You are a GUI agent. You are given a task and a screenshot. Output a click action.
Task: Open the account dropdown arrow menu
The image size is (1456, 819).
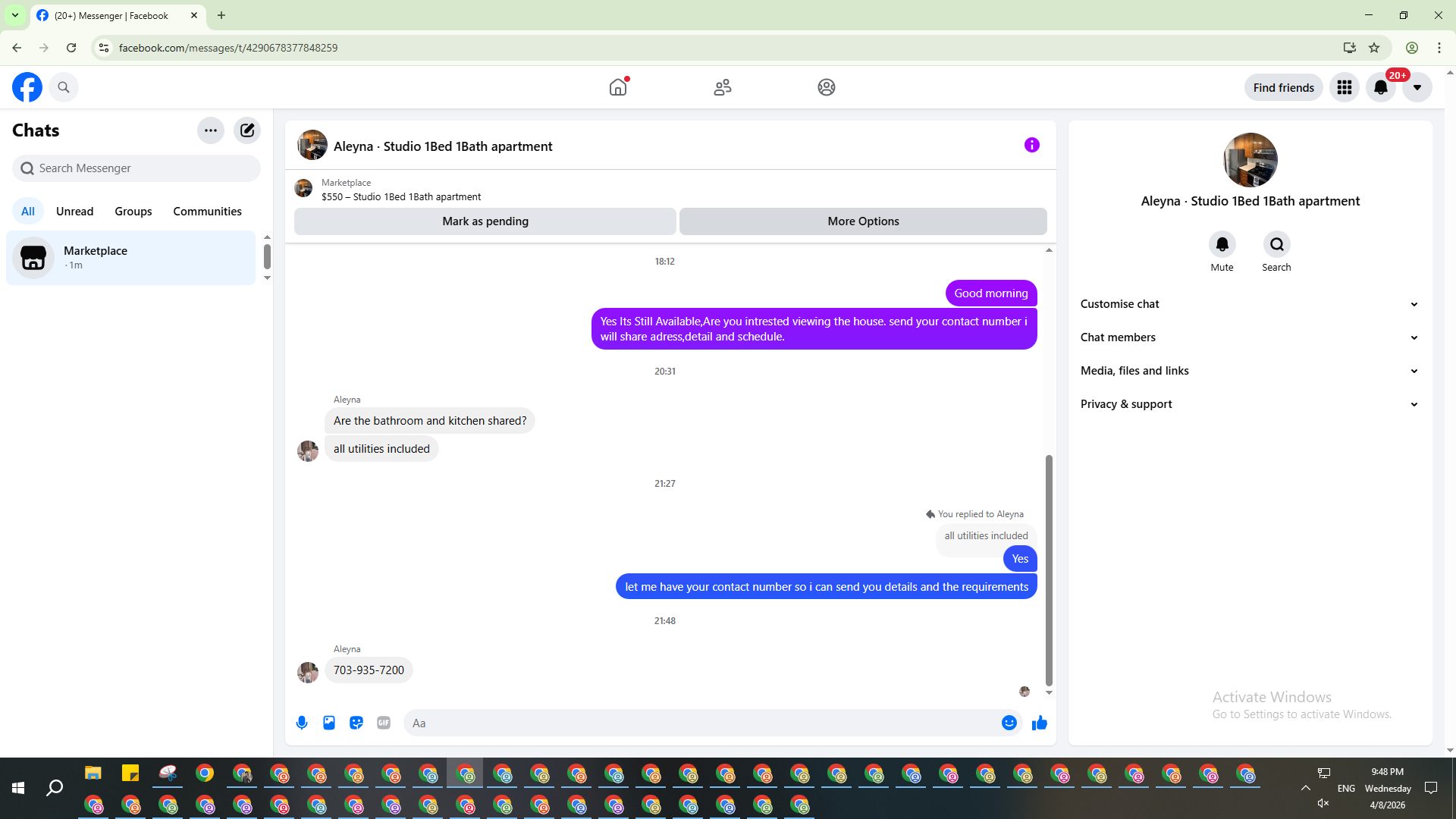pyautogui.click(x=1417, y=87)
